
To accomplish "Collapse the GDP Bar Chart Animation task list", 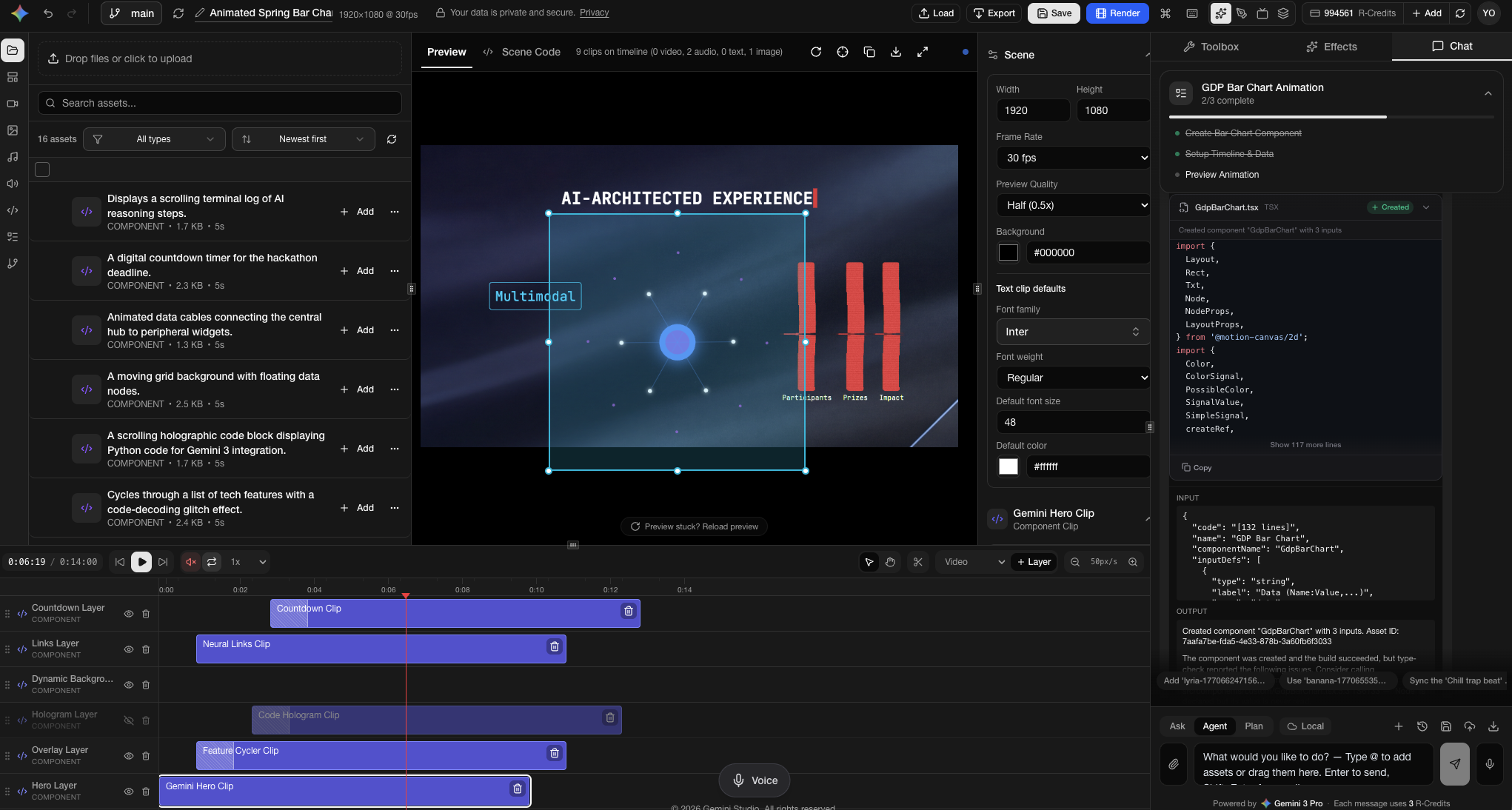I will click(1488, 93).
